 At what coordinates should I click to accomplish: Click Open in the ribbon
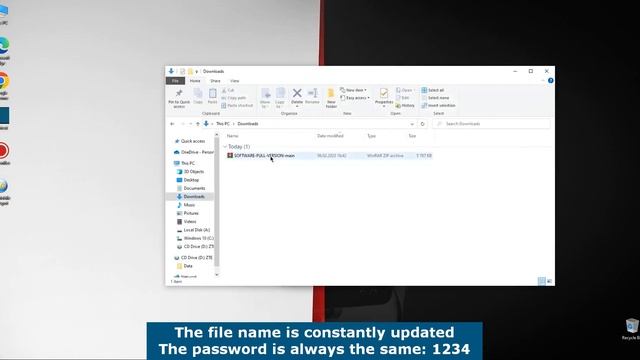point(404,90)
